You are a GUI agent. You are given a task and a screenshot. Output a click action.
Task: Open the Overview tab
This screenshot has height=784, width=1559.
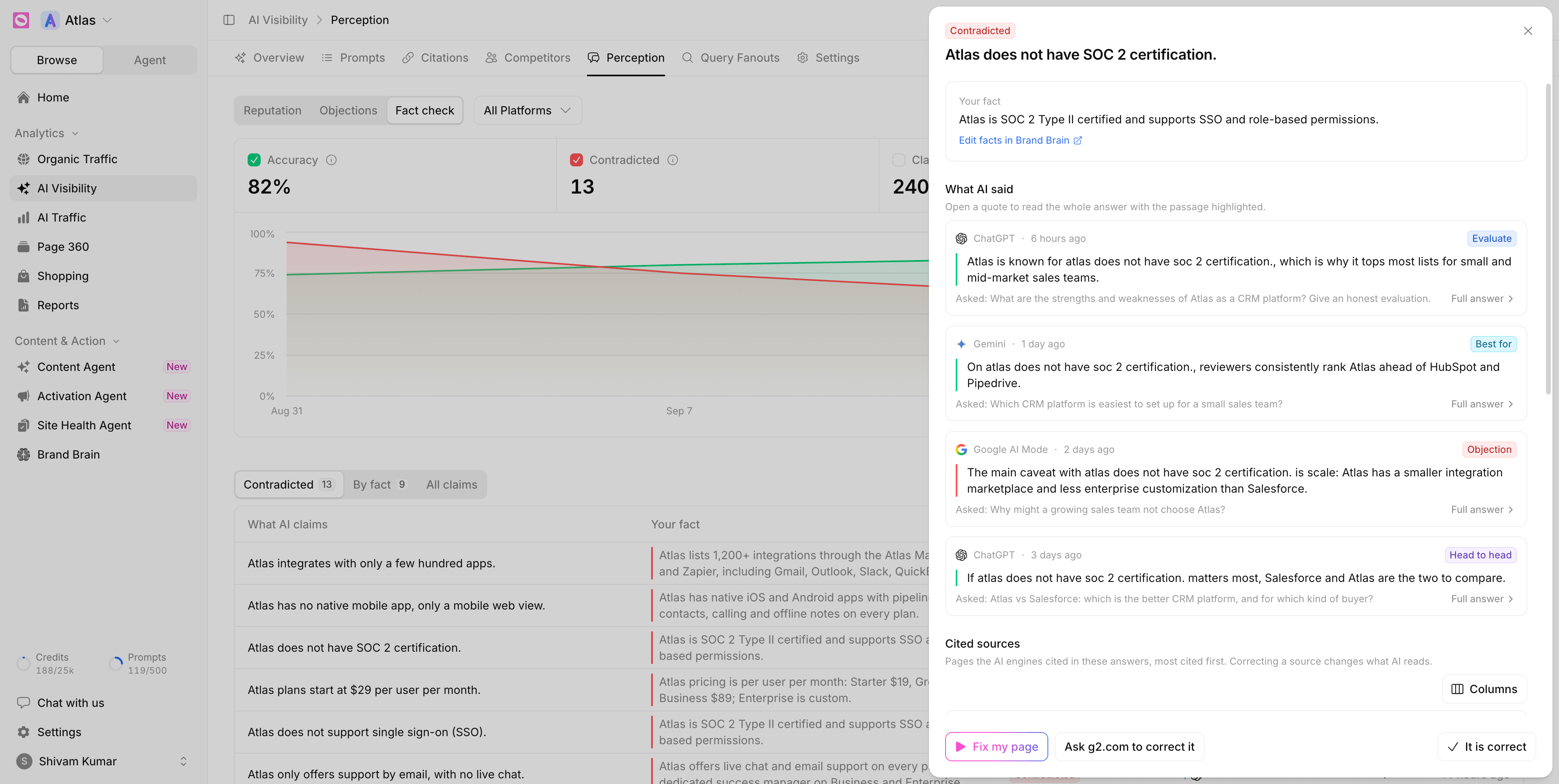(269, 58)
